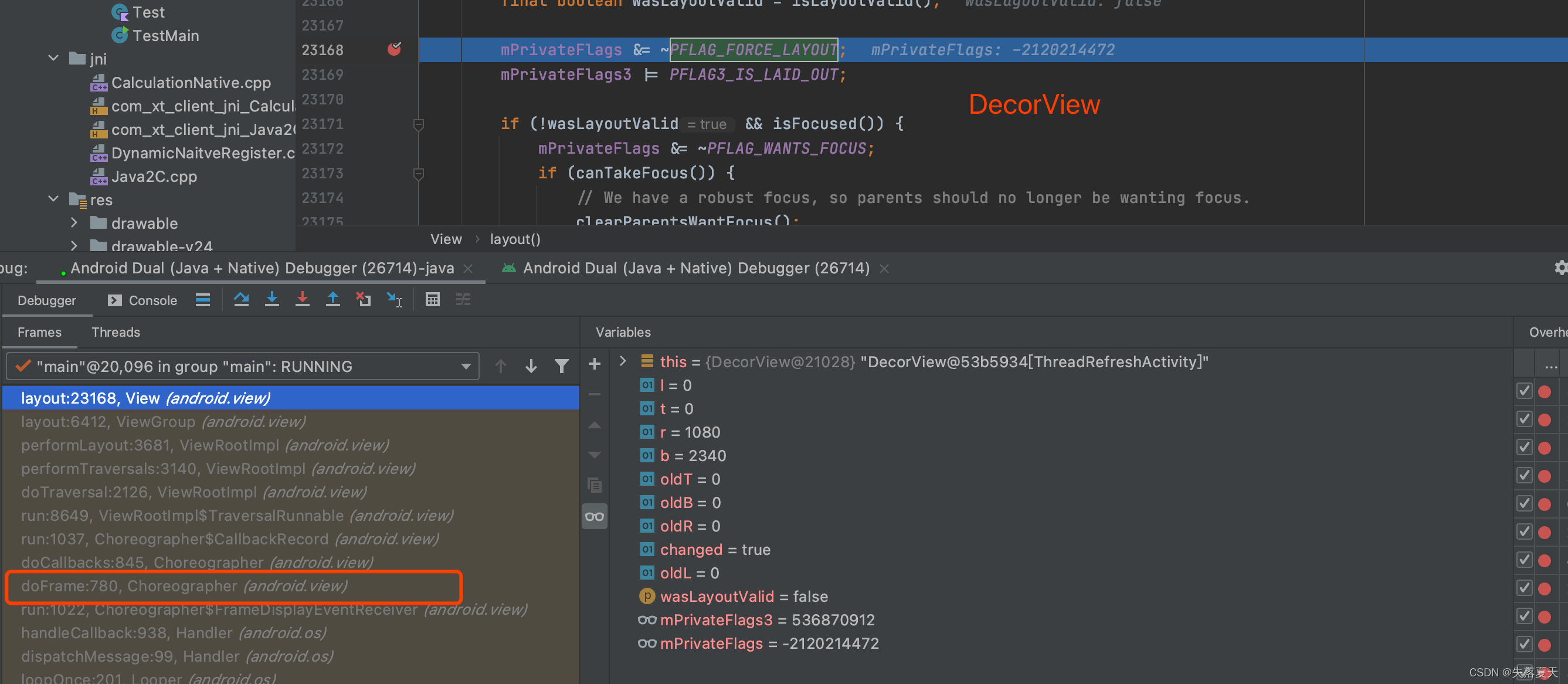Open the Evaluate Expression calculator icon
This screenshot has height=684, width=1568.
click(432, 300)
